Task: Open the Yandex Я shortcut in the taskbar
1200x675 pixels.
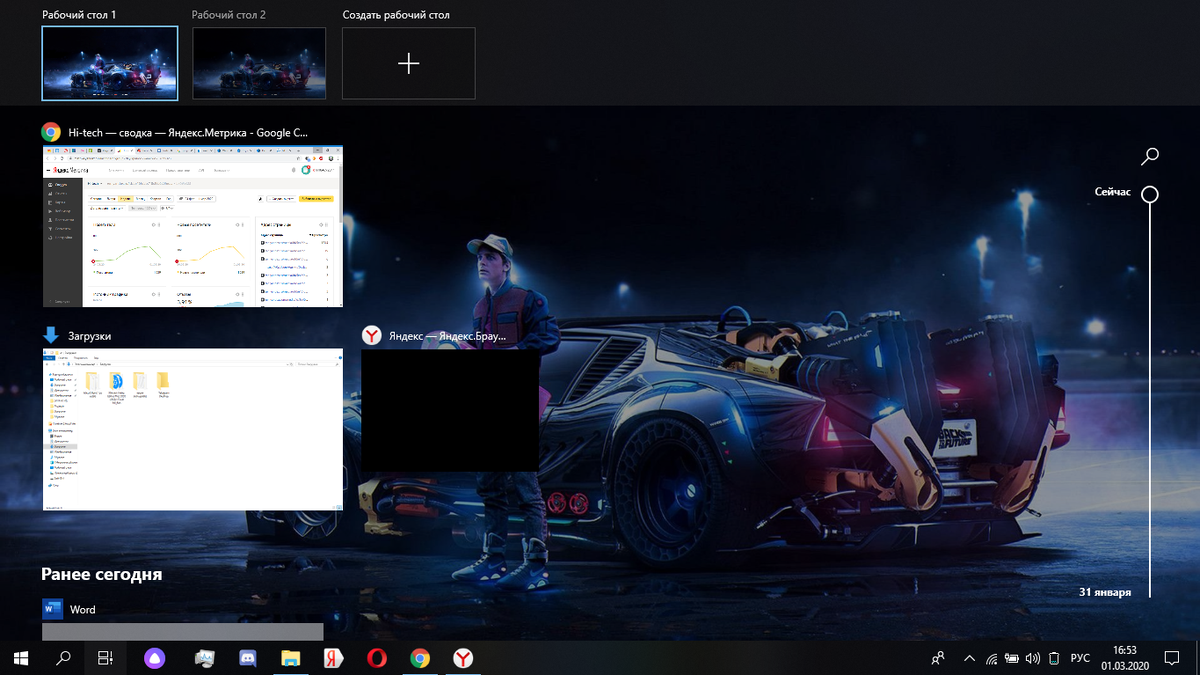Action: click(334, 658)
